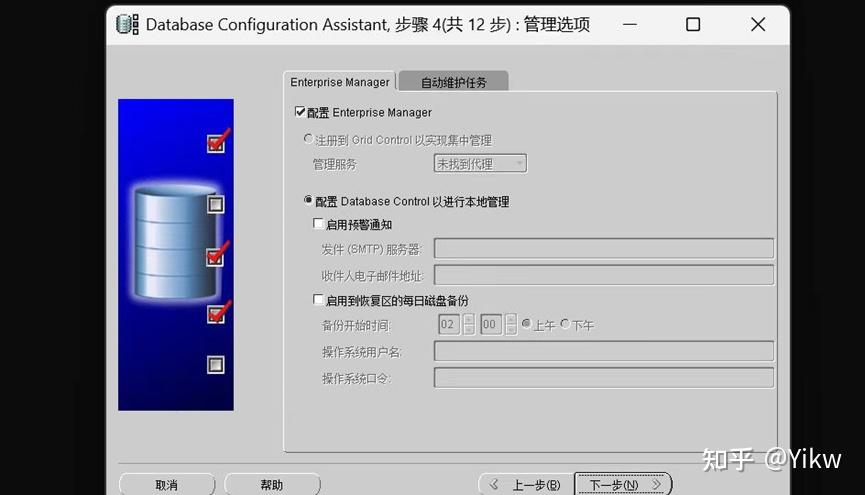
Task: Select 注册到 Grid Control 以实现集中管理 radio button
Action: coord(308,139)
